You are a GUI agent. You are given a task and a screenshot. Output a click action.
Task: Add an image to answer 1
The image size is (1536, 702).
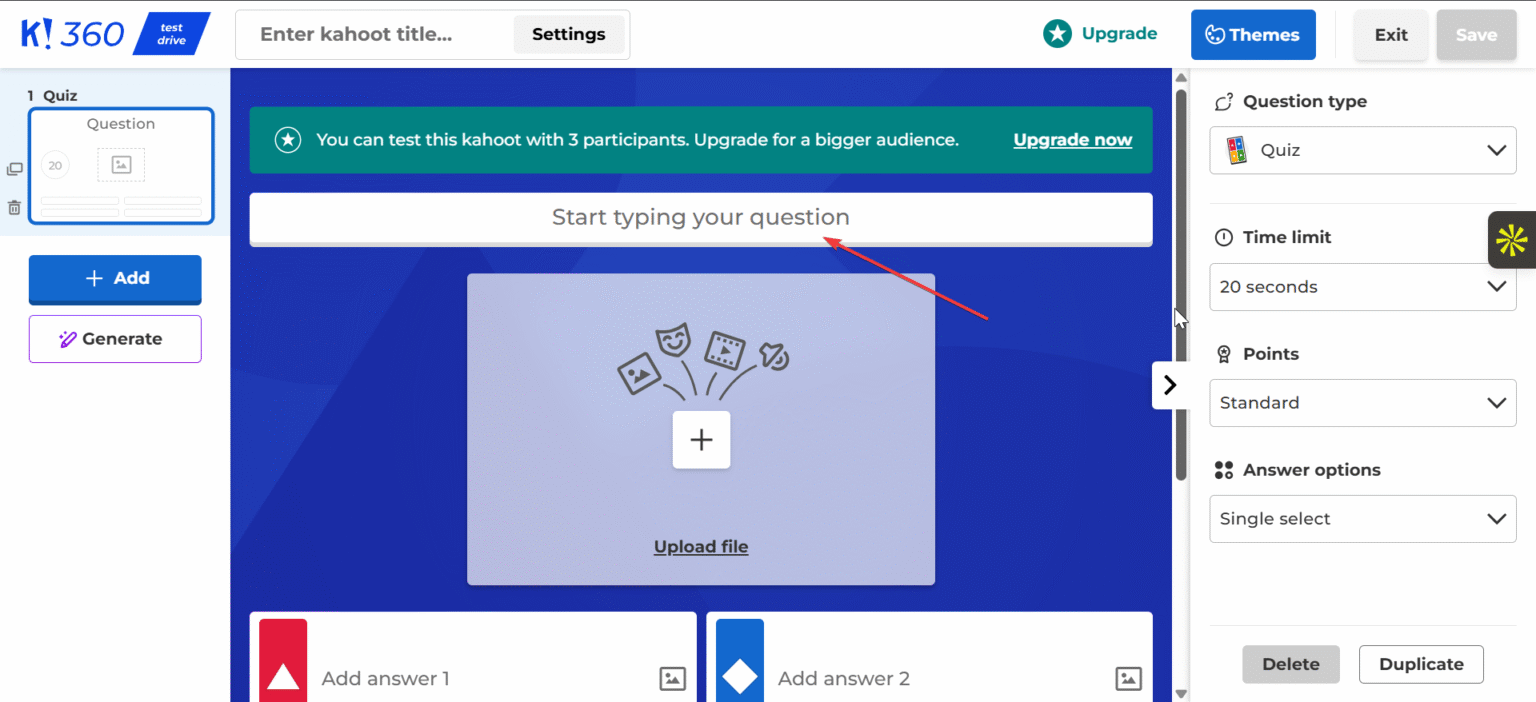point(673,678)
